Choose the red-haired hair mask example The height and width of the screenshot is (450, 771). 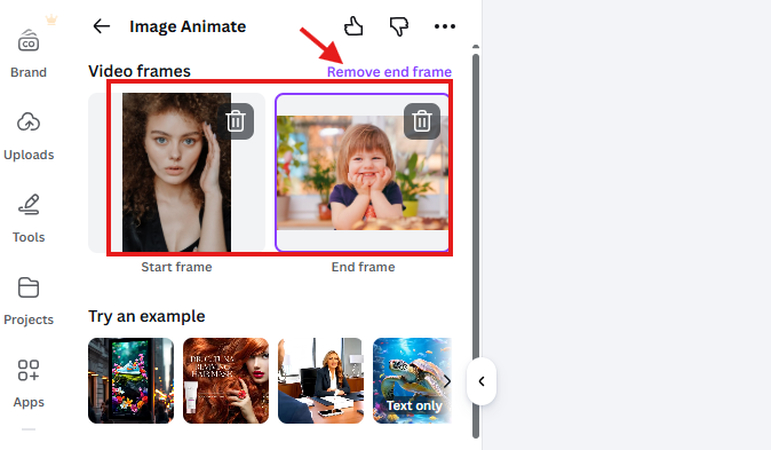coord(226,381)
